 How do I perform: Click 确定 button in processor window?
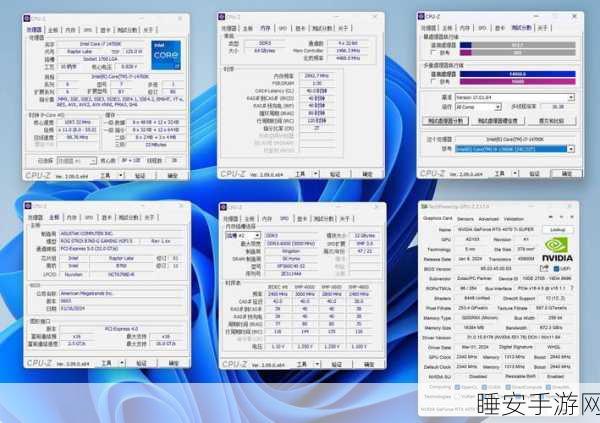pos(173,175)
